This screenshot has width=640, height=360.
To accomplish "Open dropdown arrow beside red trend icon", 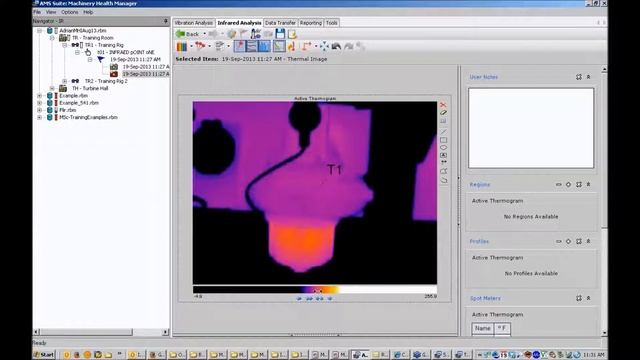I will [x=209, y=47].
